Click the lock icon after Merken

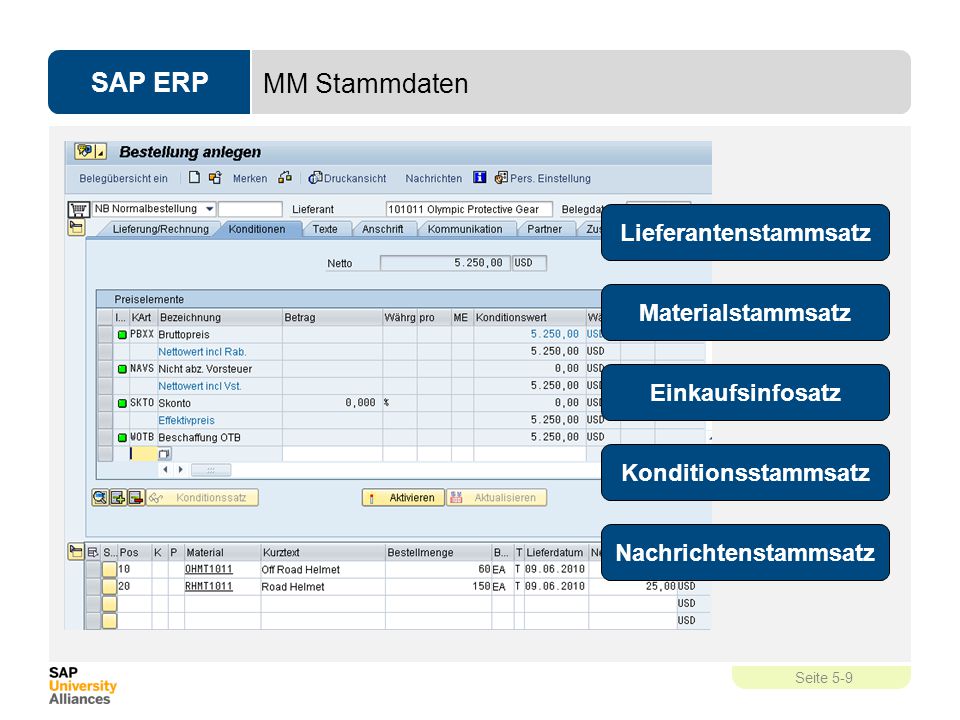pos(285,178)
